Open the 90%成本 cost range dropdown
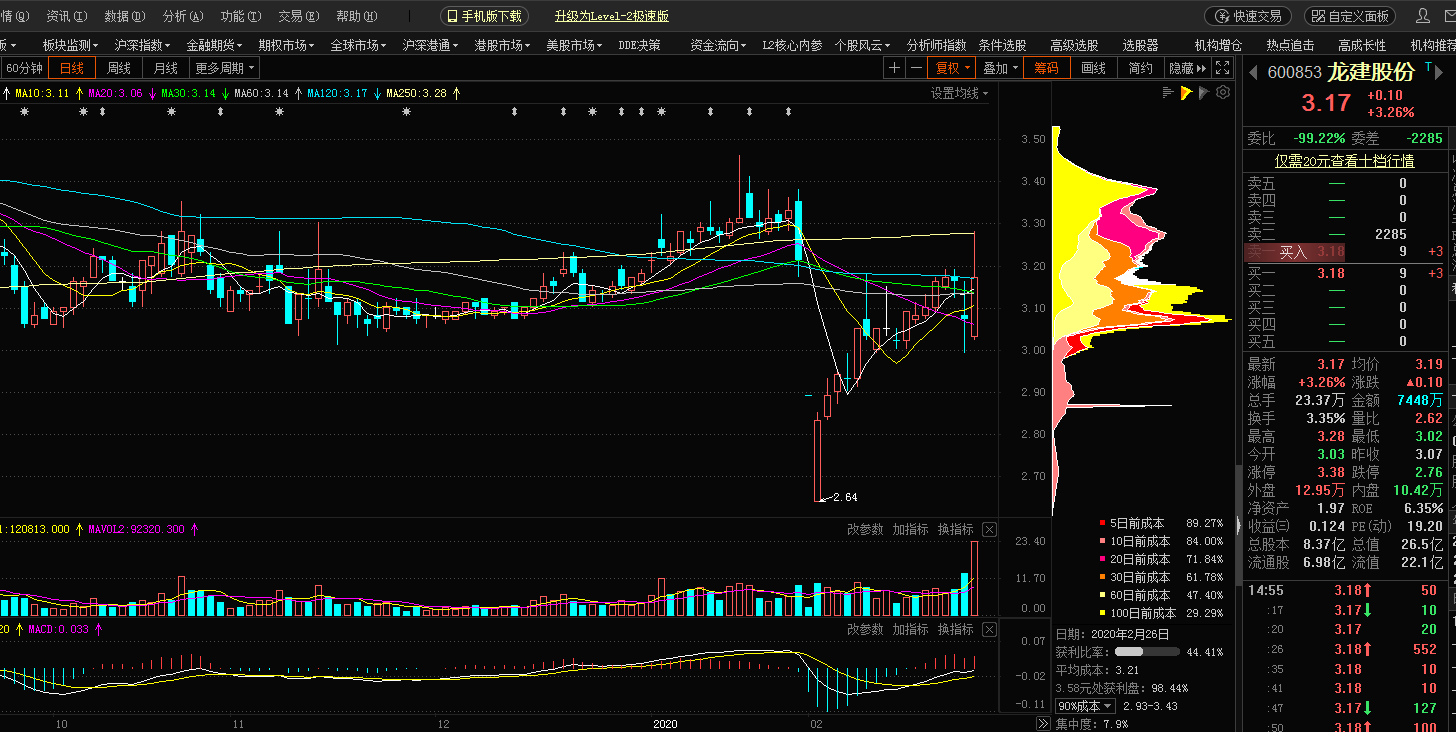The height and width of the screenshot is (732, 1456). tap(1086, 706)
